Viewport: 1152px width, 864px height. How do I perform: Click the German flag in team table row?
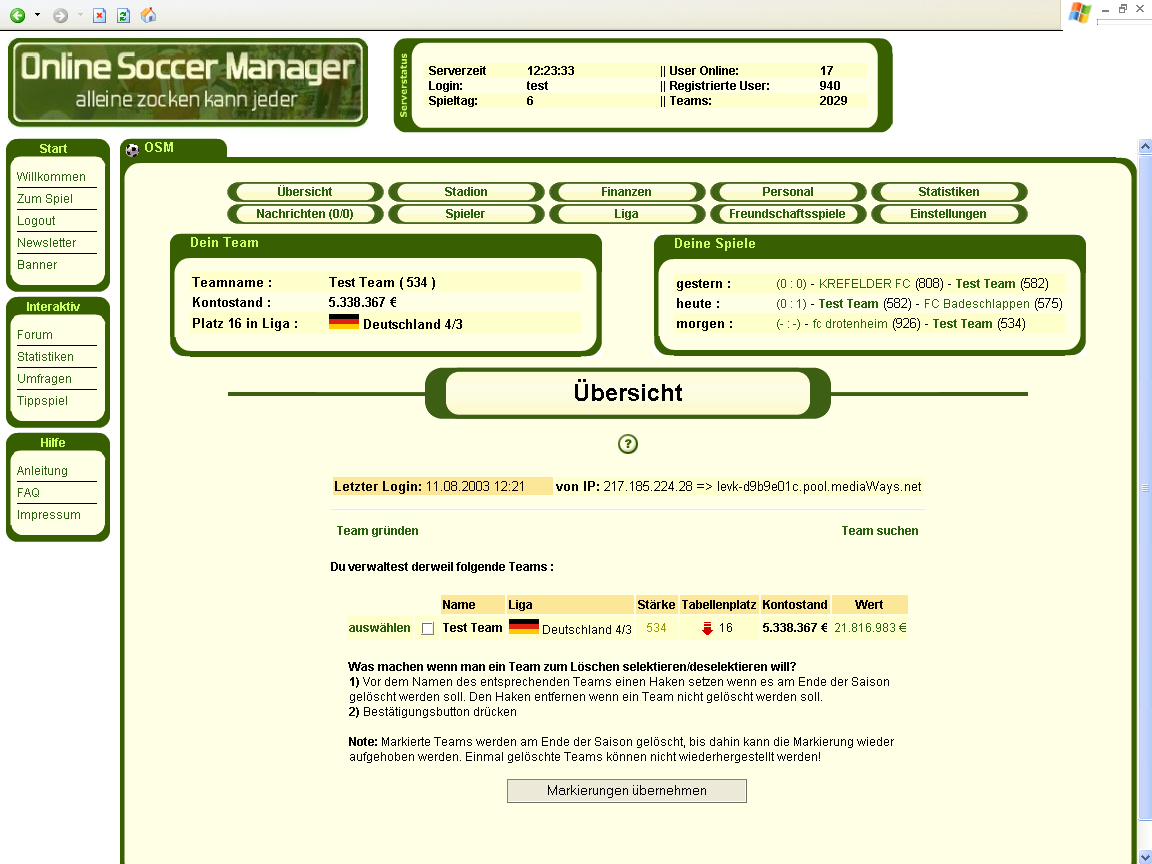(523, 626)
